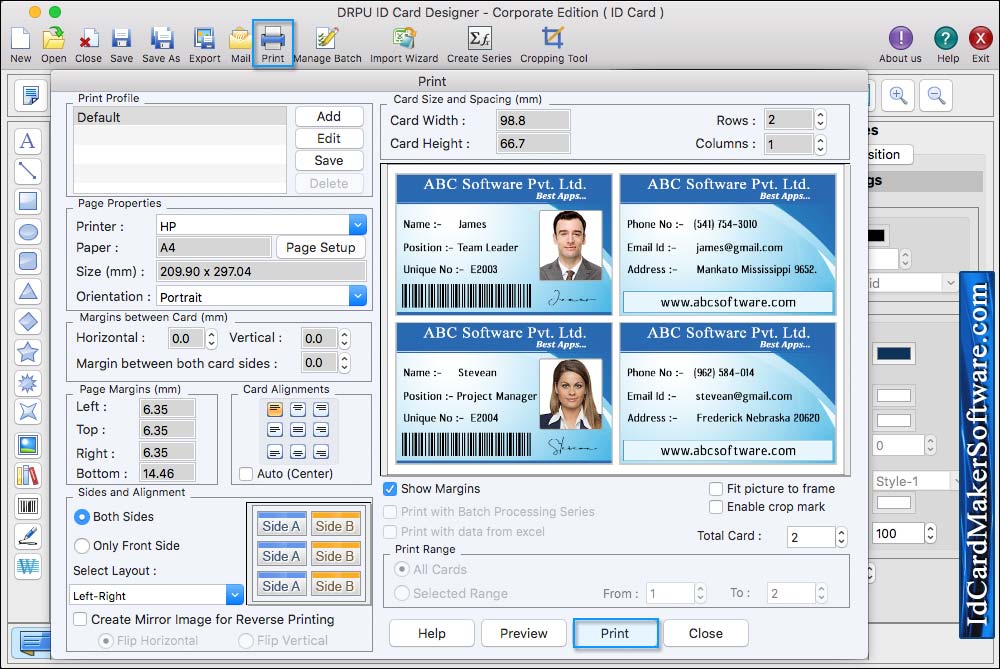Click the black color swatch
The image size is (1000, 669).
(x=876, y=235)
